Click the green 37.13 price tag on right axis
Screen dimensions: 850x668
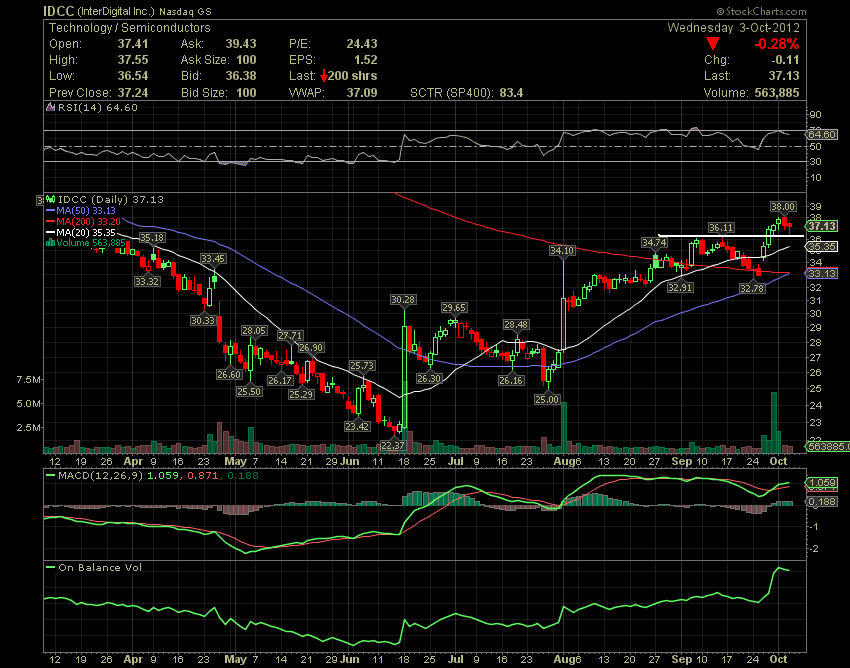point(822,226)
